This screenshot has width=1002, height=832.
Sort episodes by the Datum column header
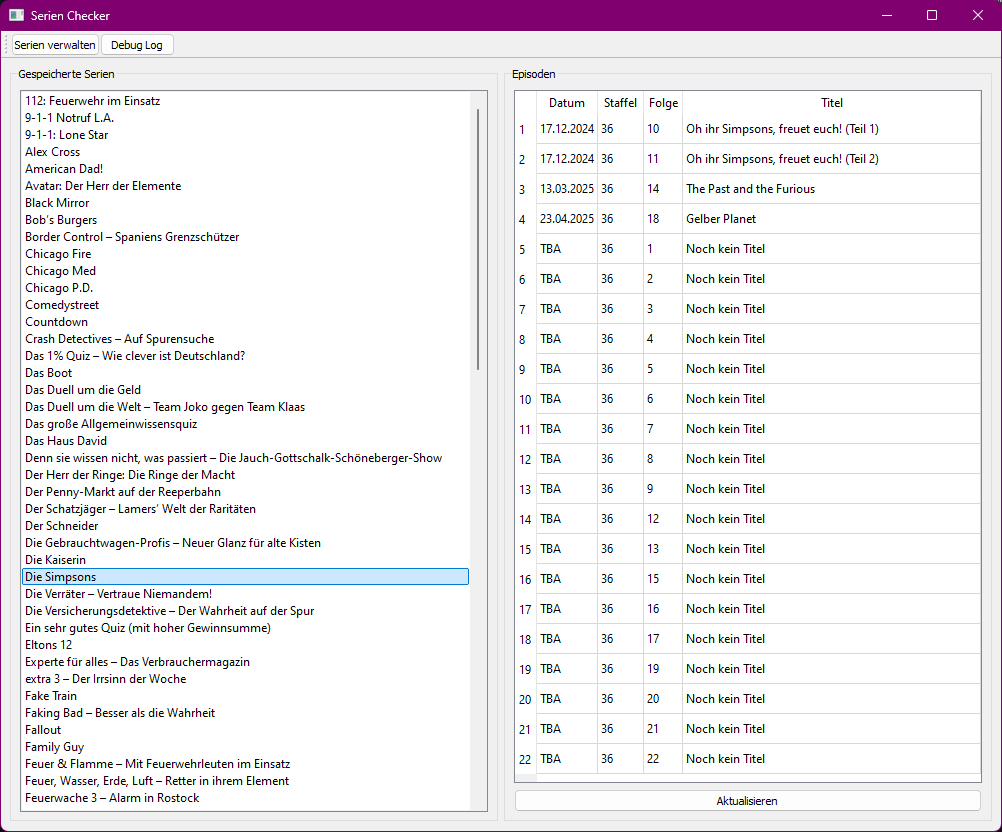567,103
